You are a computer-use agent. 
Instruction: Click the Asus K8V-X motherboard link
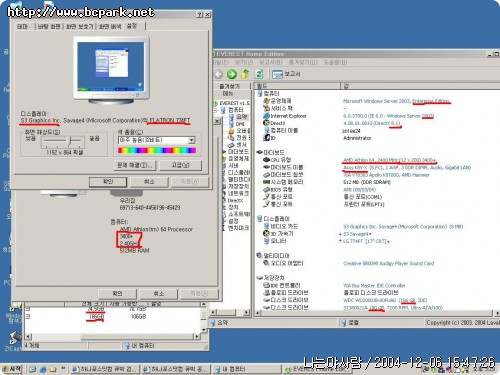[x=407, y=167]
